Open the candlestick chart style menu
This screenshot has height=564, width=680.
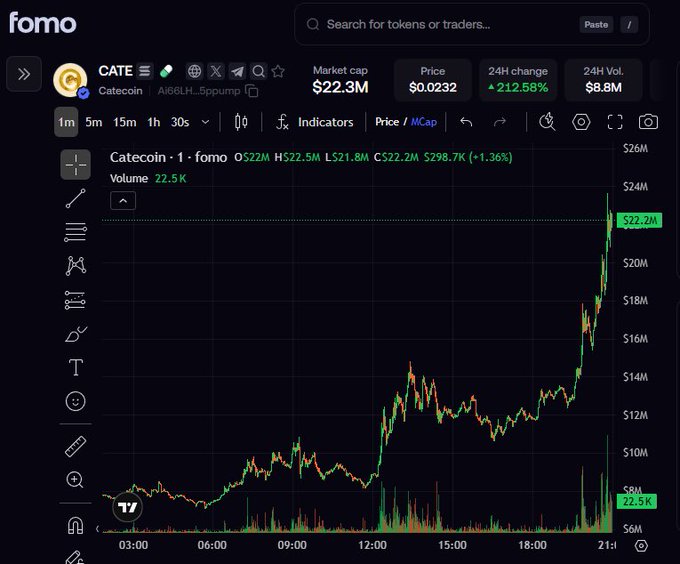[241, 122]
